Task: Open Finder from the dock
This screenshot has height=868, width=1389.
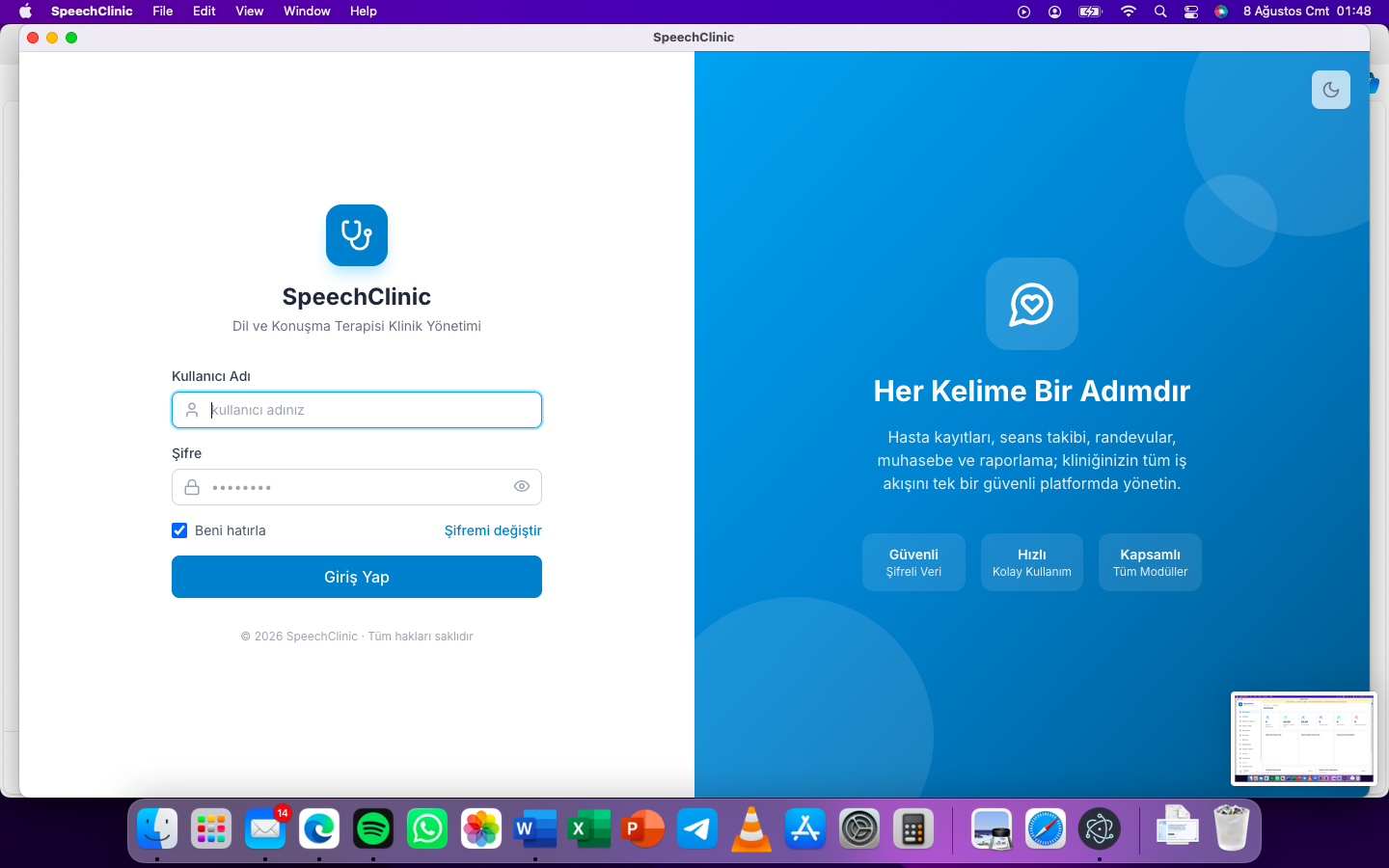Action: (x=157, y=828)
